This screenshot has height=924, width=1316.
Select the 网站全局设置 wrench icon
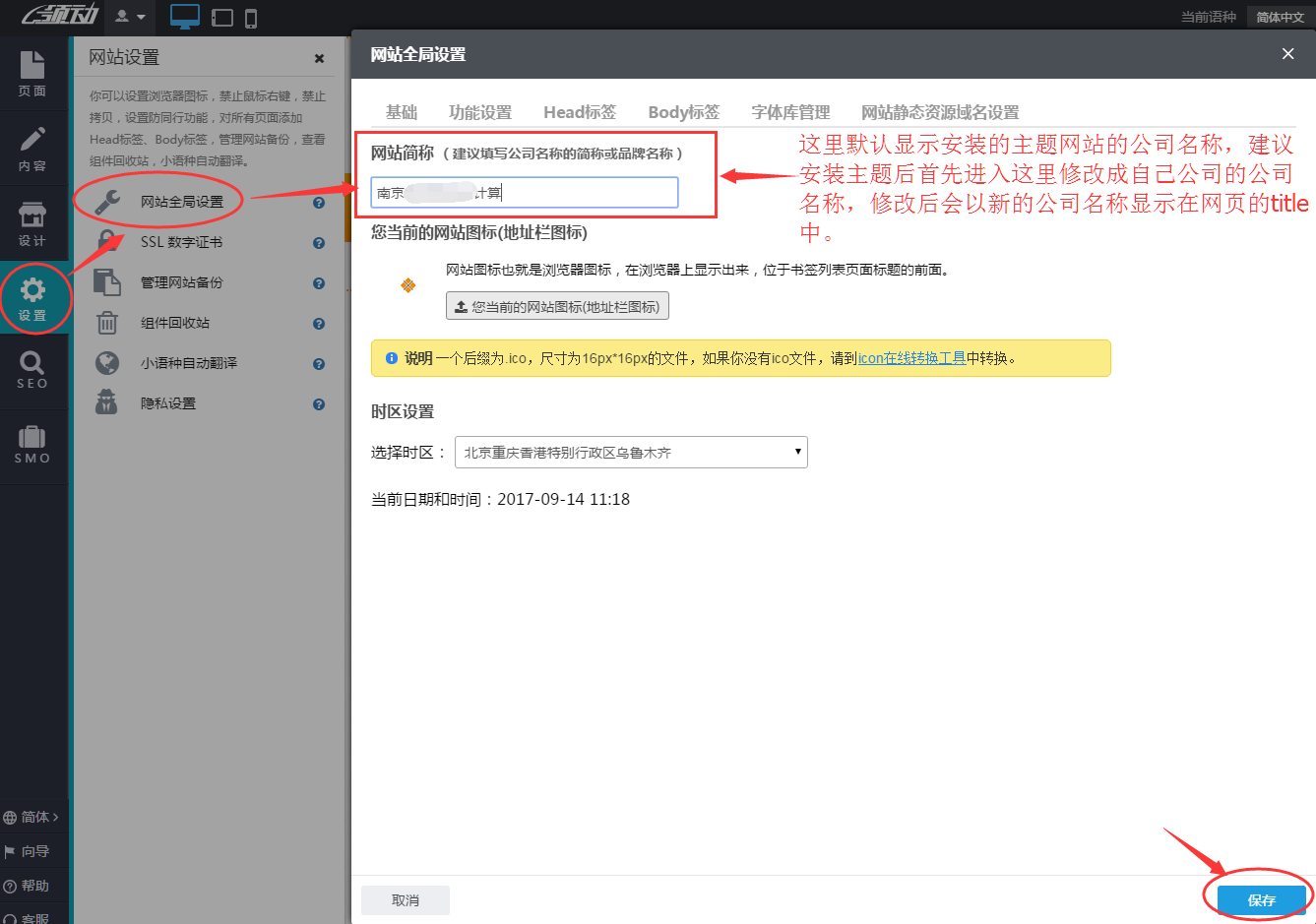[106, 201]
